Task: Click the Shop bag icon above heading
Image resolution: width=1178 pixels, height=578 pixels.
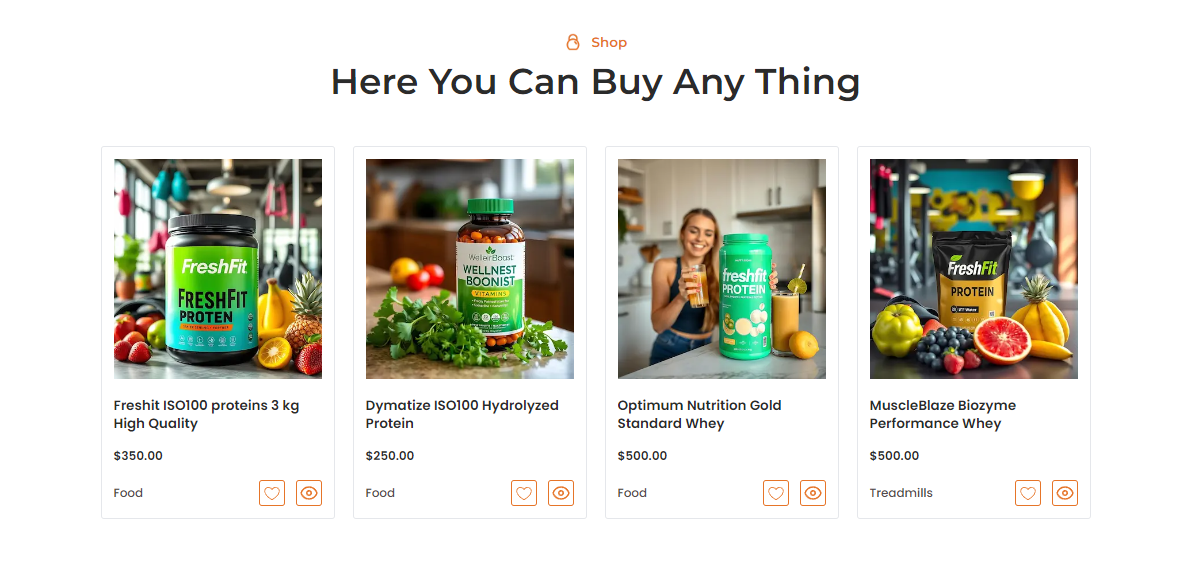Action: [x=573, y=42]
